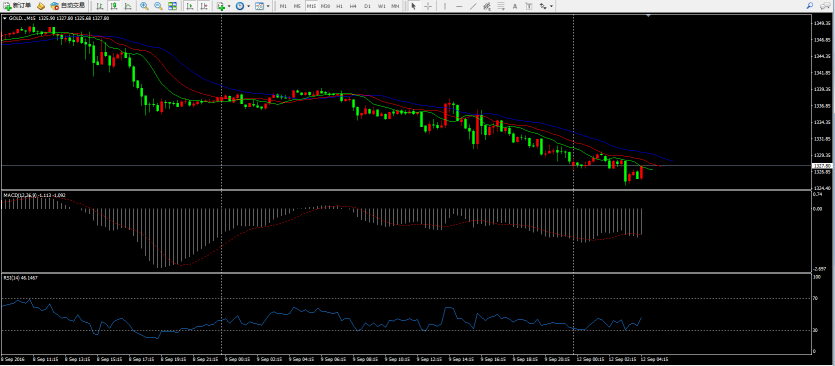Select the H1 timeframe
835x366 pixels.
[339, 6]
